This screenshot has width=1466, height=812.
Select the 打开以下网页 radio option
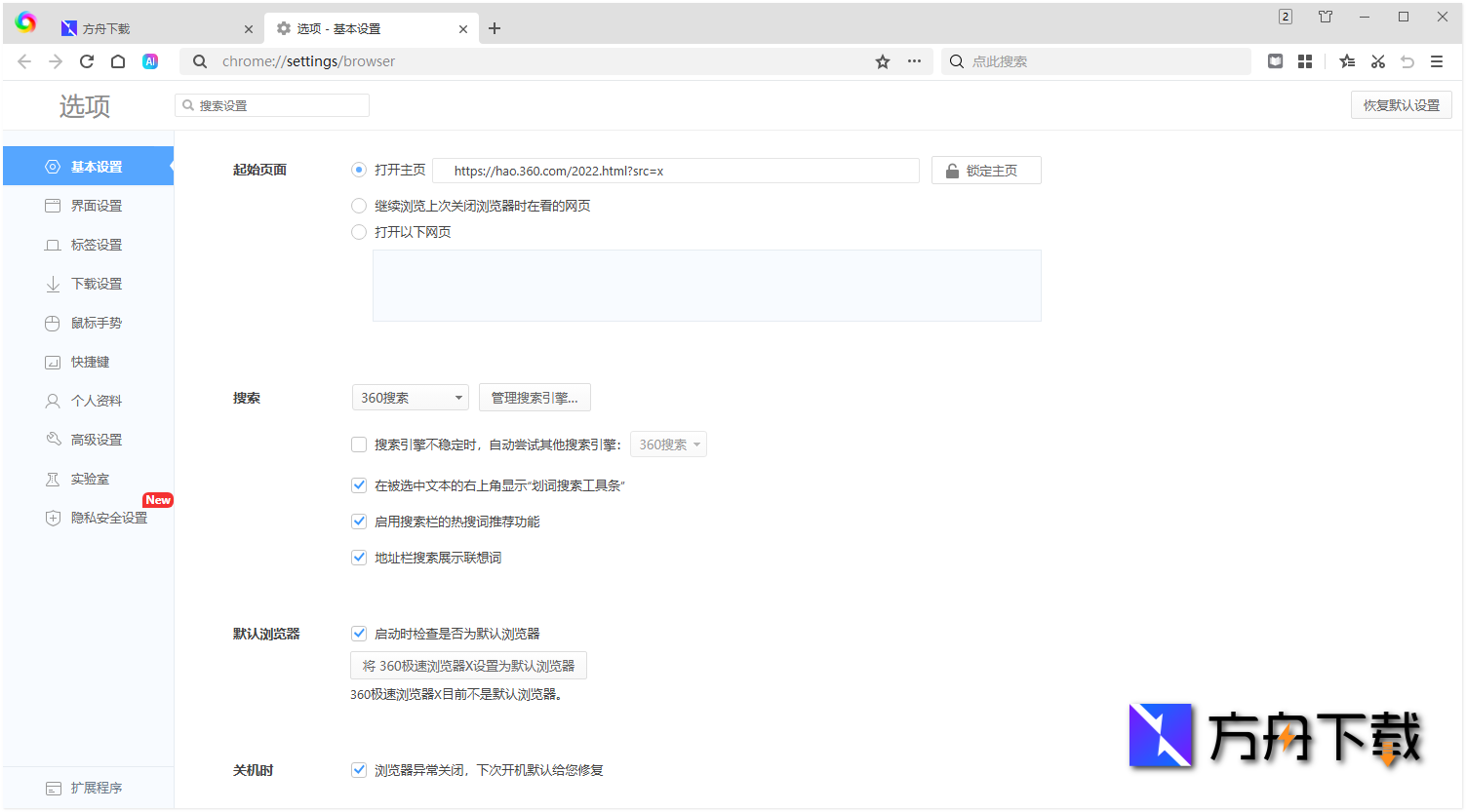coord(358,231)
